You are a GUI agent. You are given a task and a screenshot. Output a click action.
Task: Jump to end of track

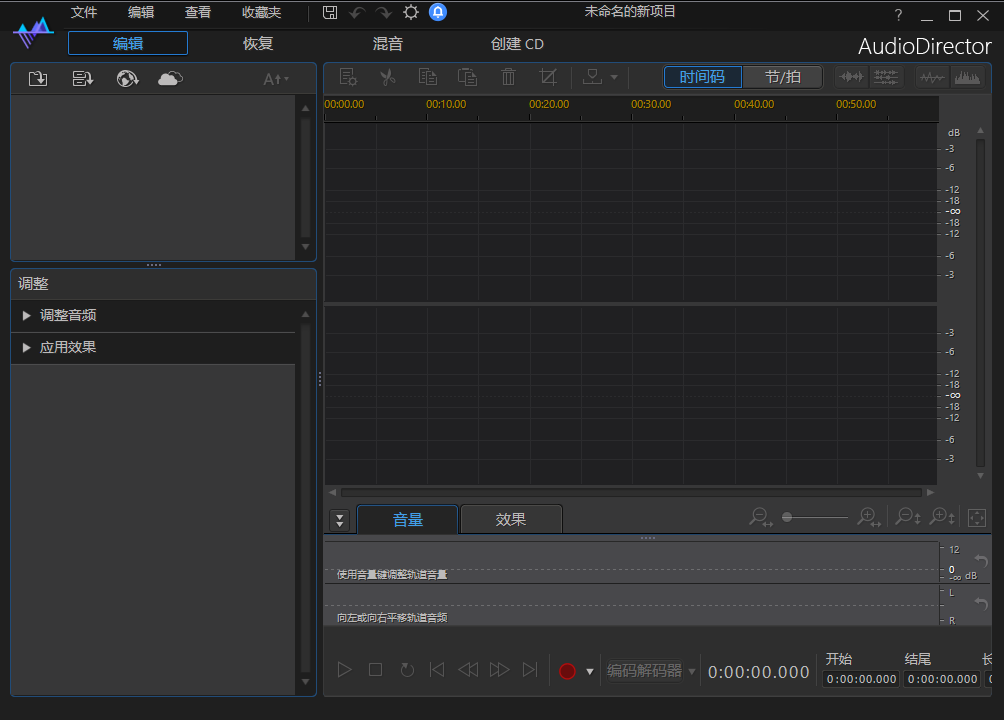[x=530, y=670]
